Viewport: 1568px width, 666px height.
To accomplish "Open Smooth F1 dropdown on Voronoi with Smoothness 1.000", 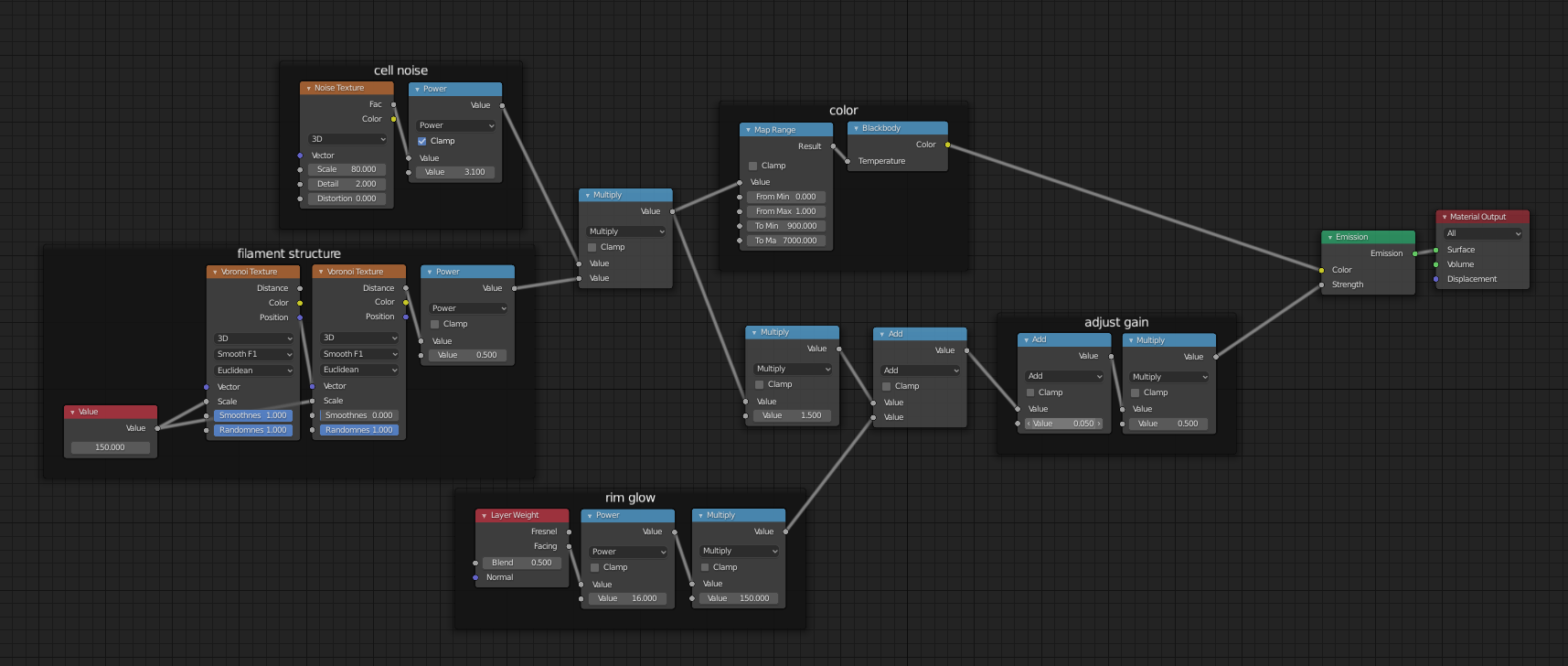I will click(254, 354).
